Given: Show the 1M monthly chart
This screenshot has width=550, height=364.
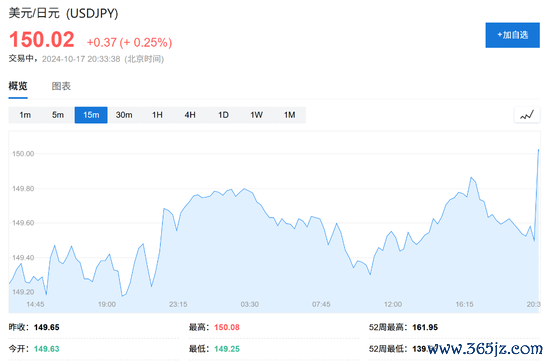Looking at the screenshot, I should tap(289, 115).
